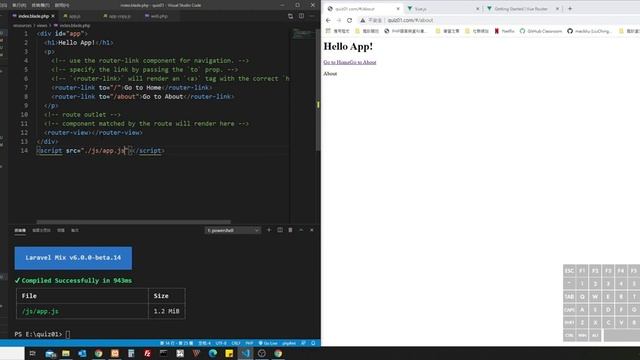Click the UTF-8 encoding in status bar
Screen dimensions: 640x360
(221, 343)
